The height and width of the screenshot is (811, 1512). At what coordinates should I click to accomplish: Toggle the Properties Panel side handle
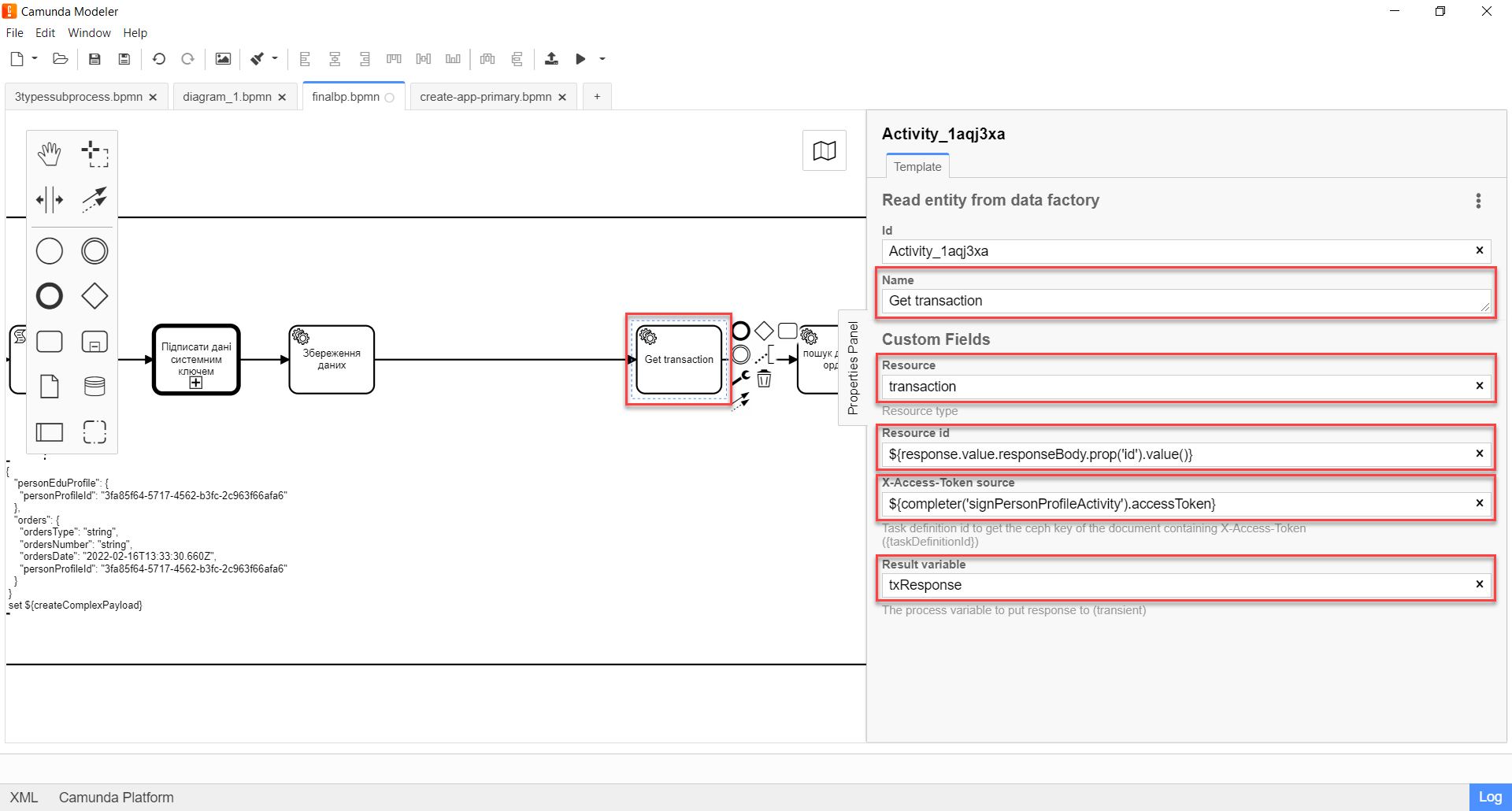pyautogui.click(x=852, y=368)
